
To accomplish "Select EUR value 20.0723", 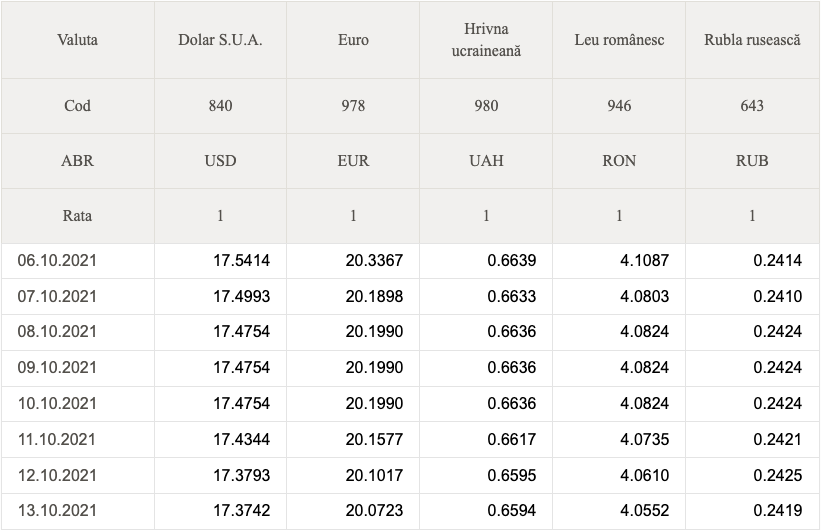I will coord(374,511).
